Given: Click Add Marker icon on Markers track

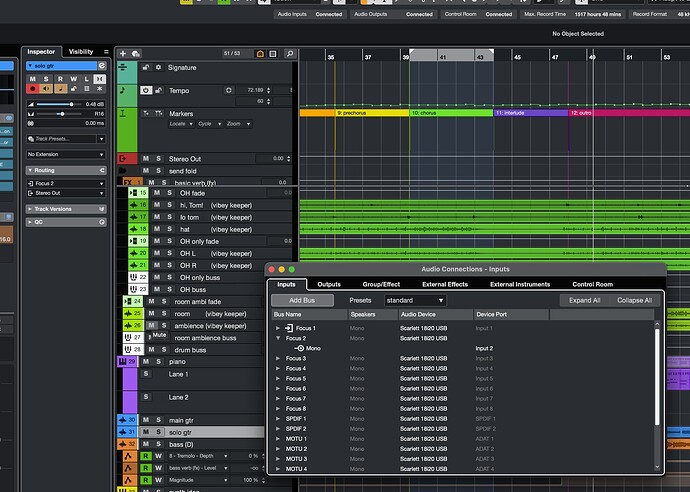Looking at the screenshot, I should [146, 114].
